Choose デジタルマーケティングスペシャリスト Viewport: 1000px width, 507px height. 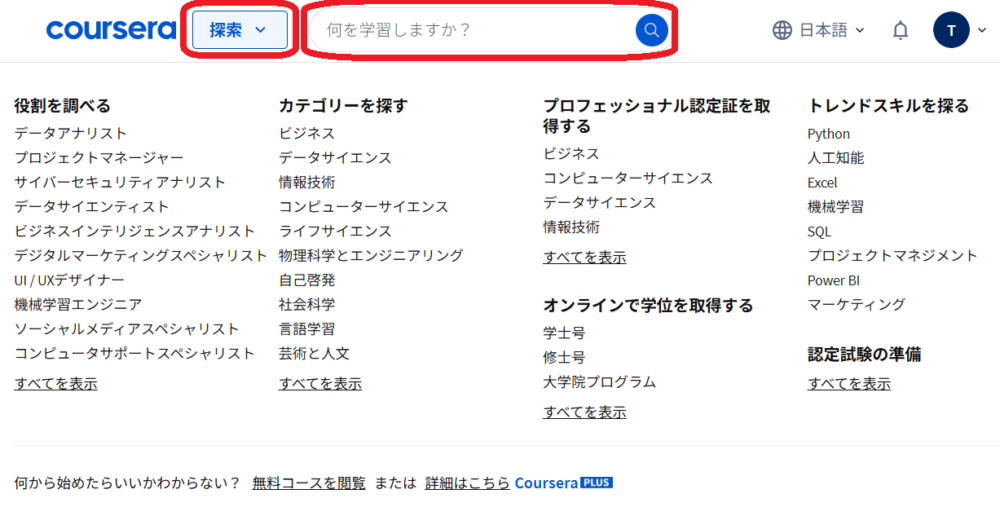click(x=141, y=256)
